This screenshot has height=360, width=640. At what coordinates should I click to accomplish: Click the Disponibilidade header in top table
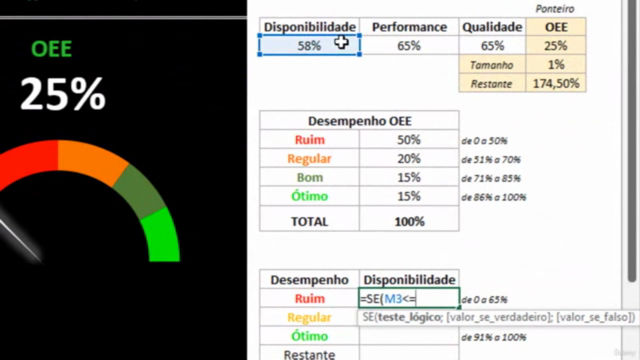[309, 27]
